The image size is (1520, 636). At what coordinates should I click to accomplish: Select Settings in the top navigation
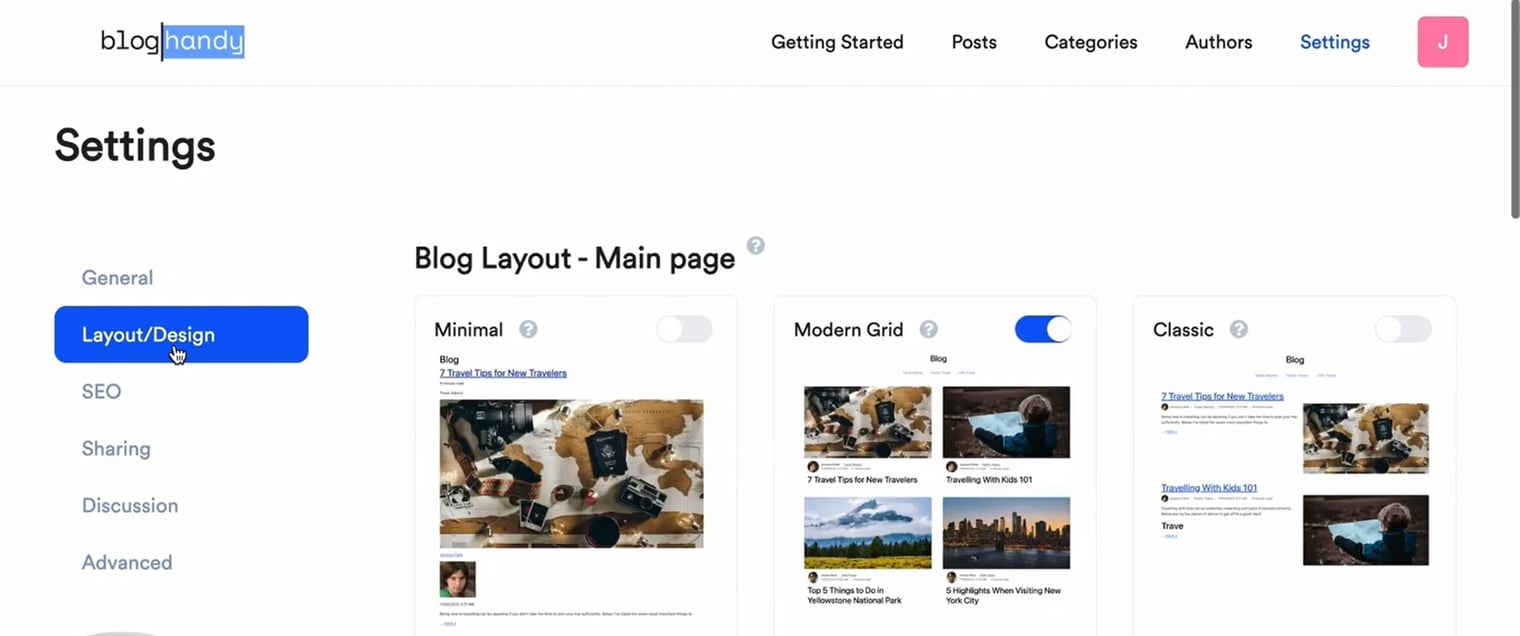(1335, 42)
